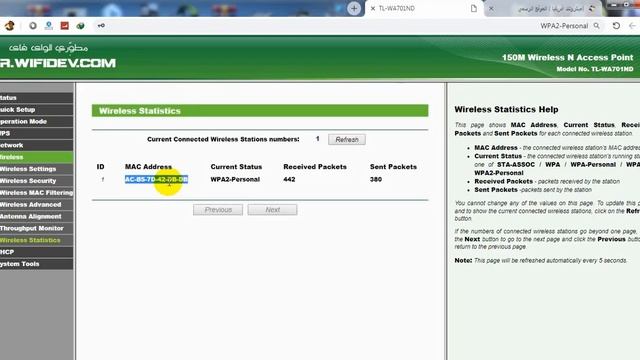Open the Status menu item

pyautogui.click(x=37, y=98)
